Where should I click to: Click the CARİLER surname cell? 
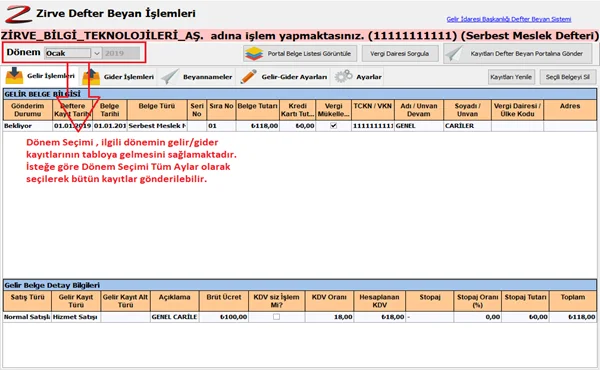click(467, 126)
